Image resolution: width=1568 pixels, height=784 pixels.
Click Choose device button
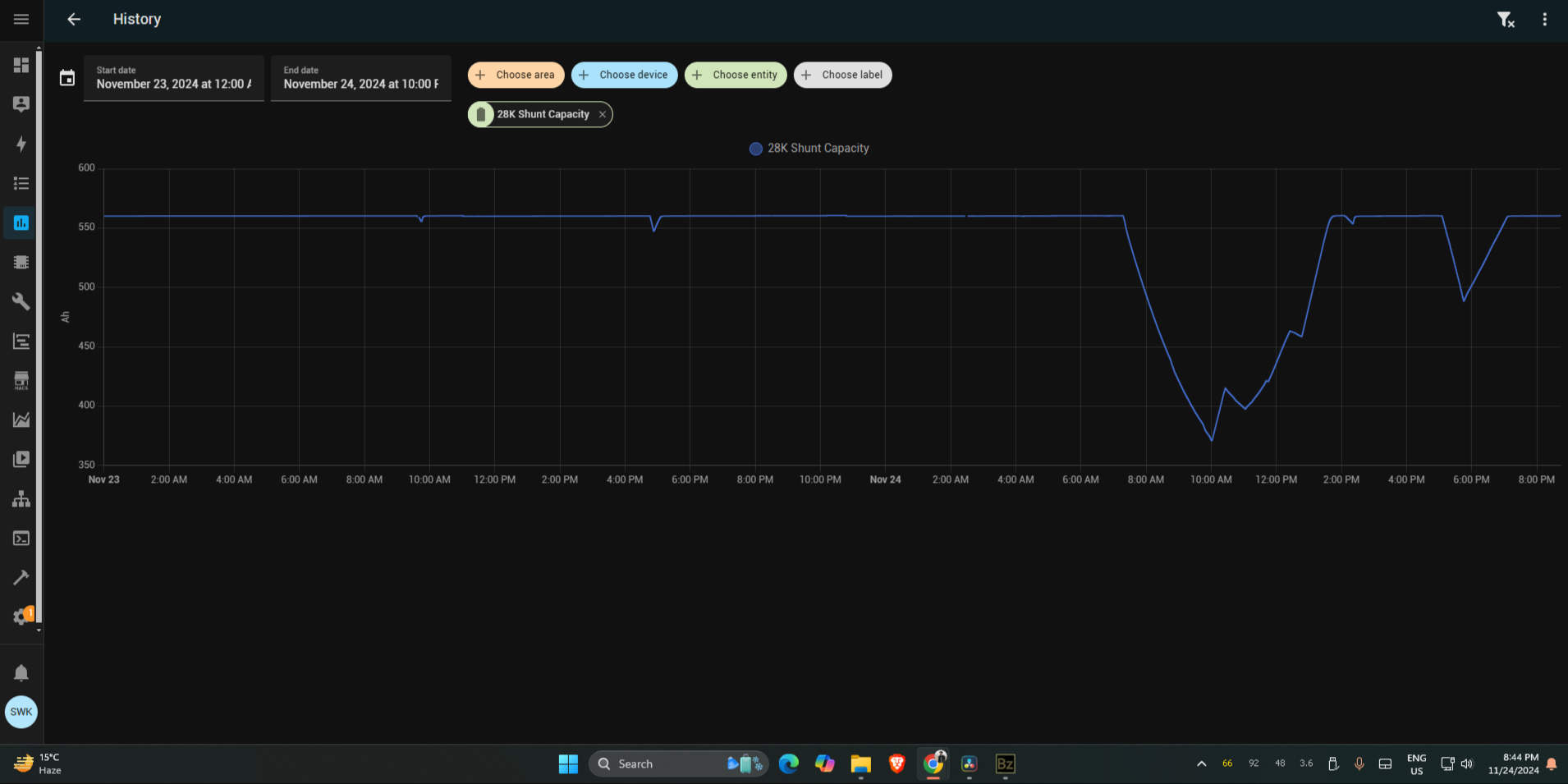624,75
